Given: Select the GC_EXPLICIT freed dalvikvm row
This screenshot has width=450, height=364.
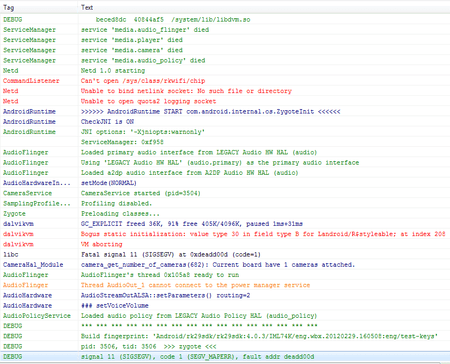Looking at the screenshot, I should click(x=225, y=224).
